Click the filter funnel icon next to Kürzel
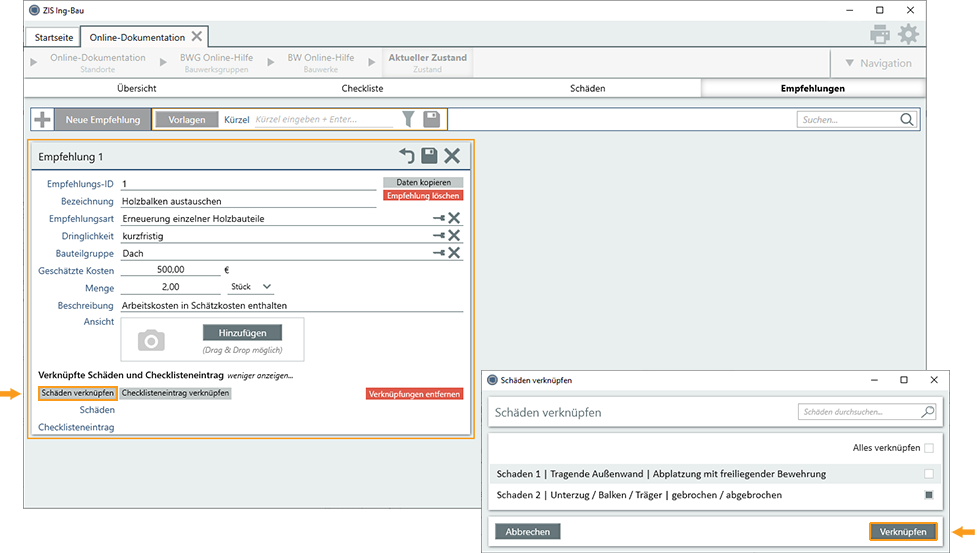The height and width of the screenshot is (553, 979). pyautogui.click(x=408, y=120)
